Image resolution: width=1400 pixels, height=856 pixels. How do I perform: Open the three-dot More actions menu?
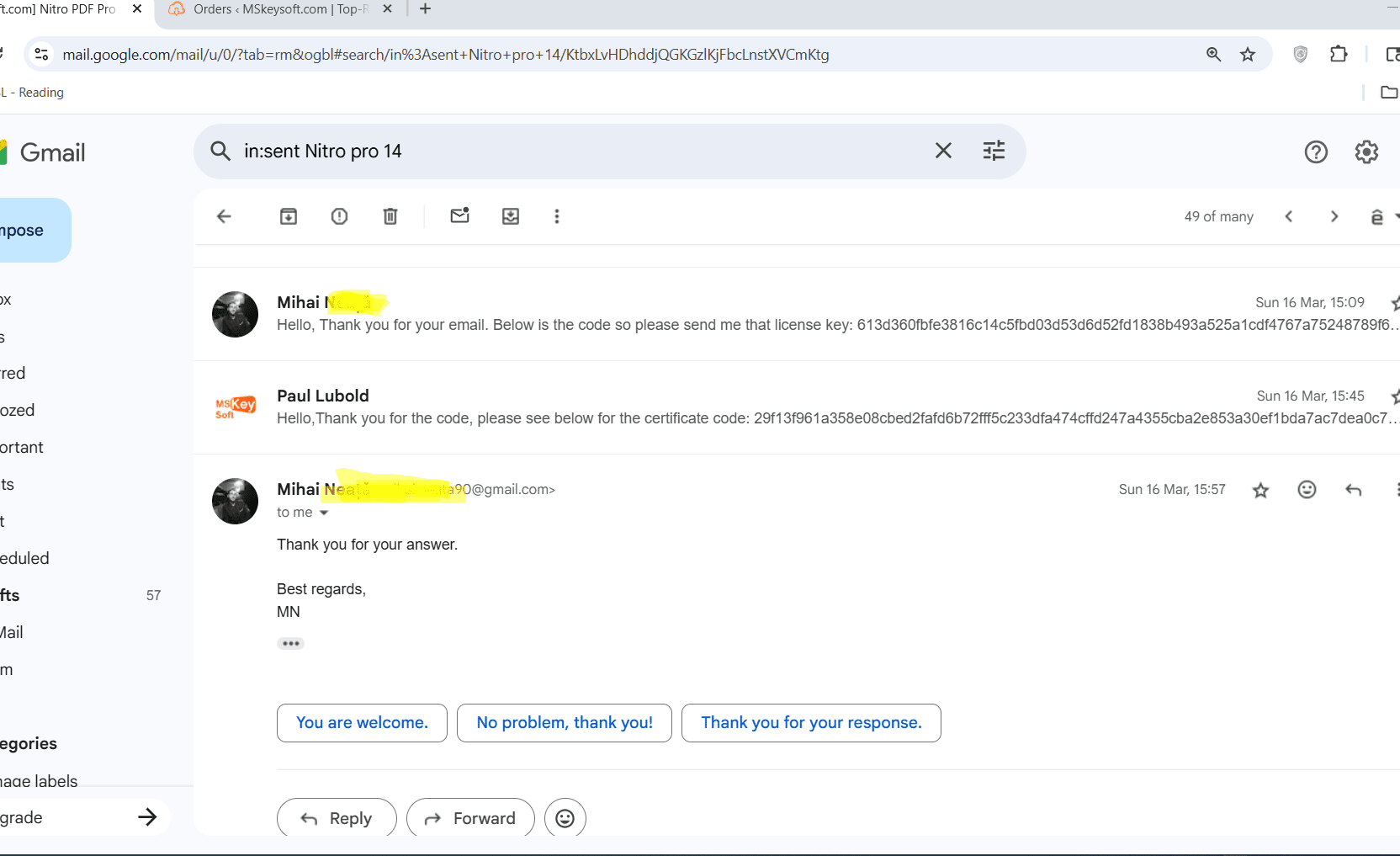(556, 216)
